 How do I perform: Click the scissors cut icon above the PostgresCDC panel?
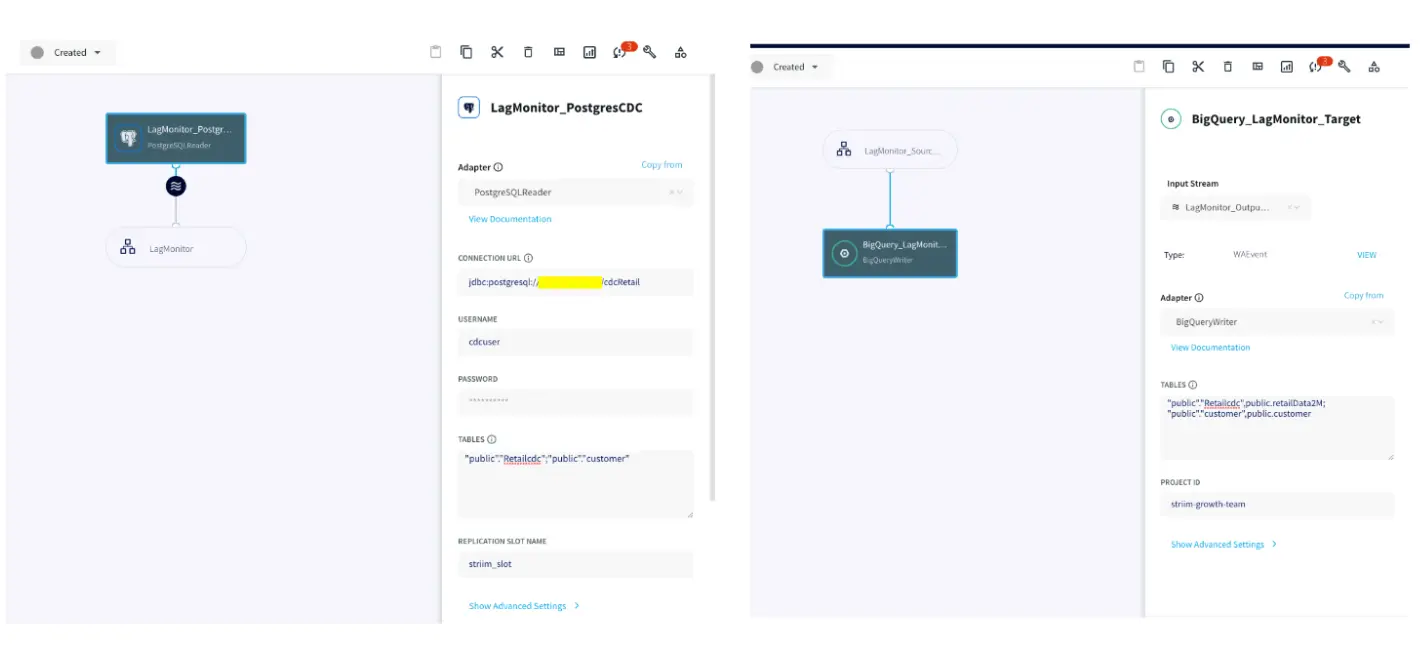[x=497, y=52]
